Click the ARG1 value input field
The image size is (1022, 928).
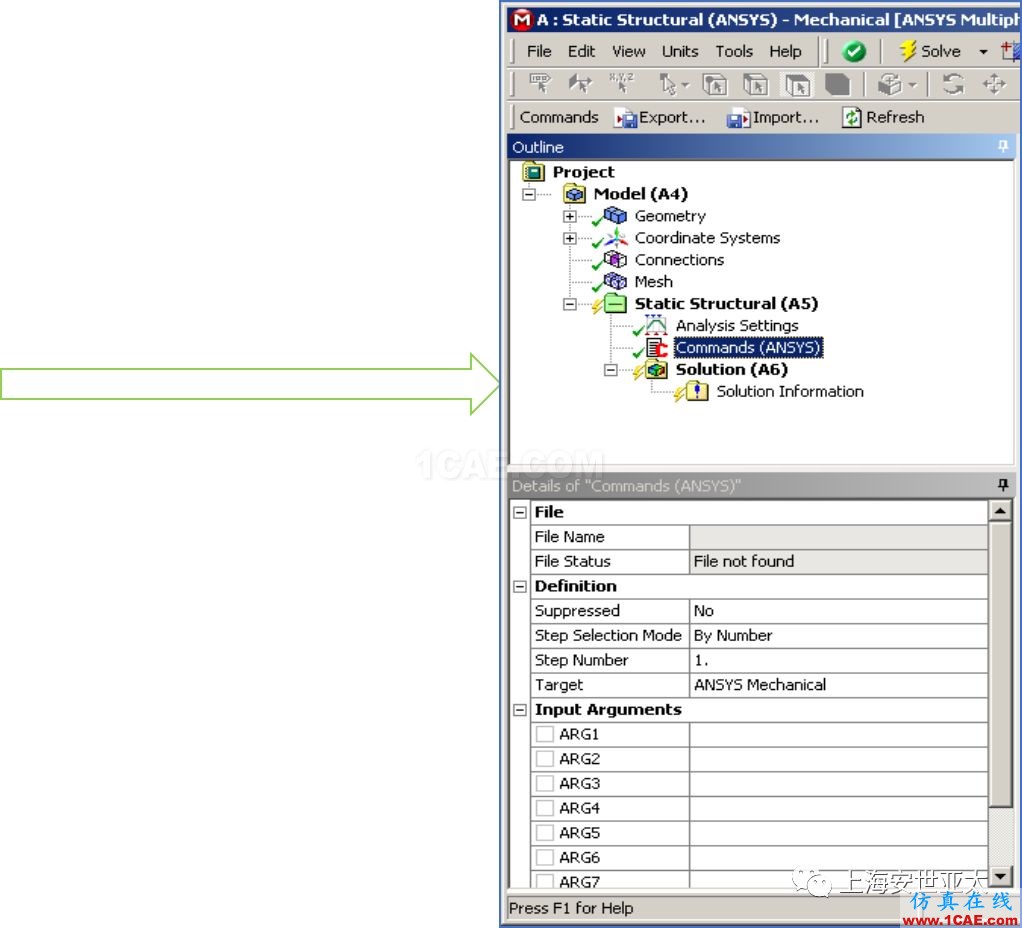(x=838, y=734)
